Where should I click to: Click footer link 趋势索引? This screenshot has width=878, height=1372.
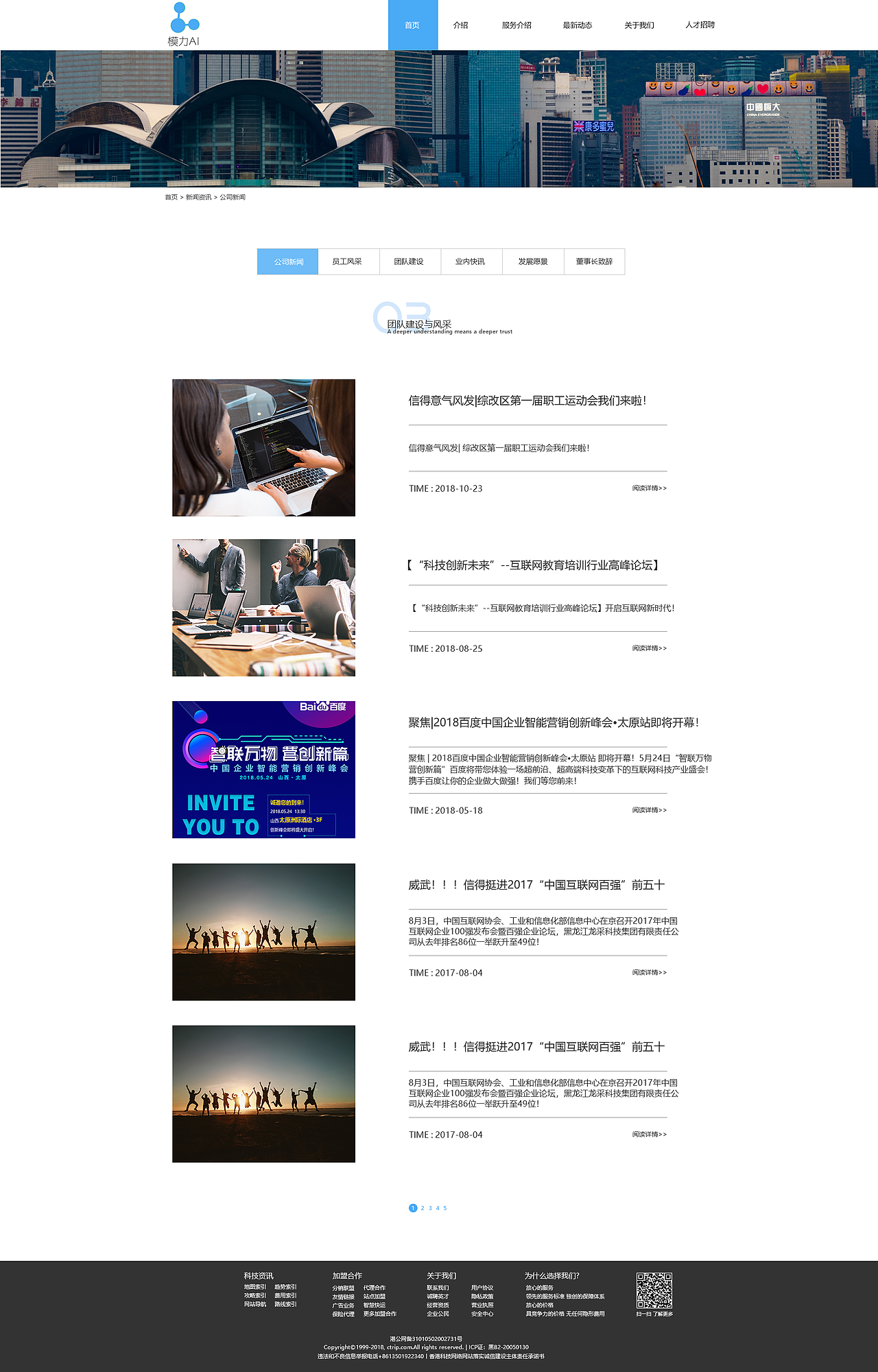pos(285,1288)
